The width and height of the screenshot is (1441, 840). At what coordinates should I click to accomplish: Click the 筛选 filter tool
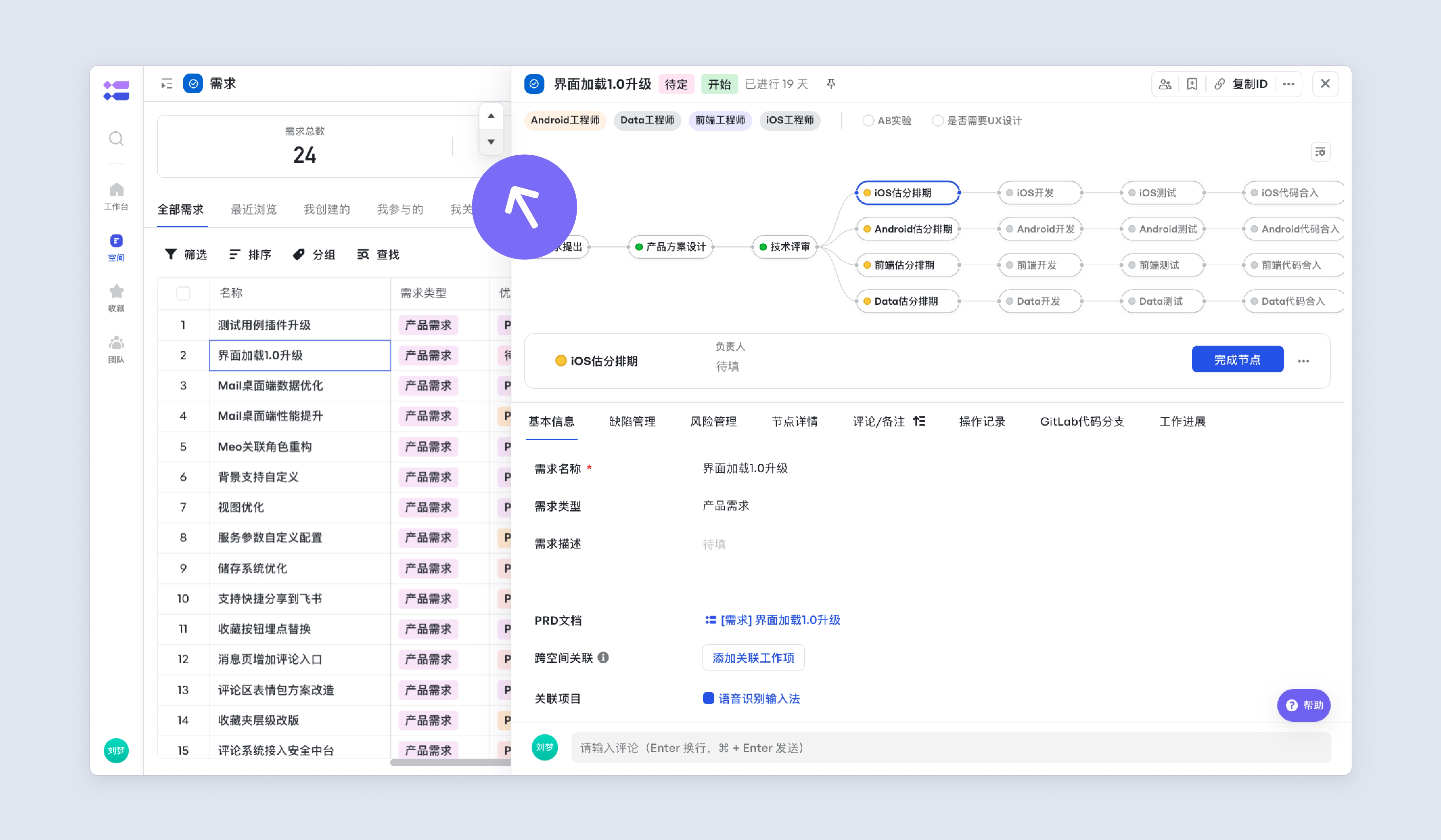(x=185, y=254)
